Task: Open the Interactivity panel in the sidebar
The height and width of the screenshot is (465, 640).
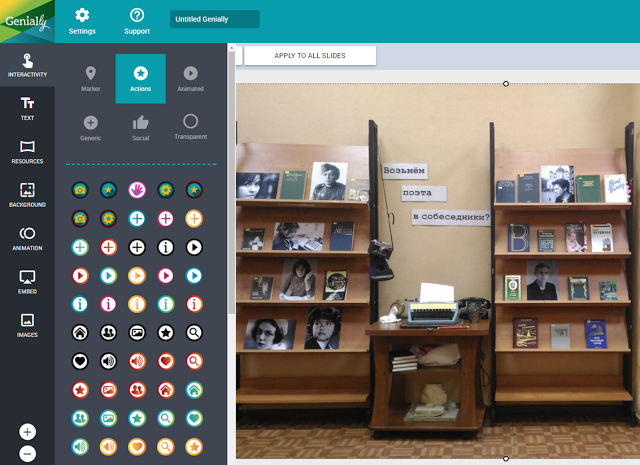Action: coord(27,65)
